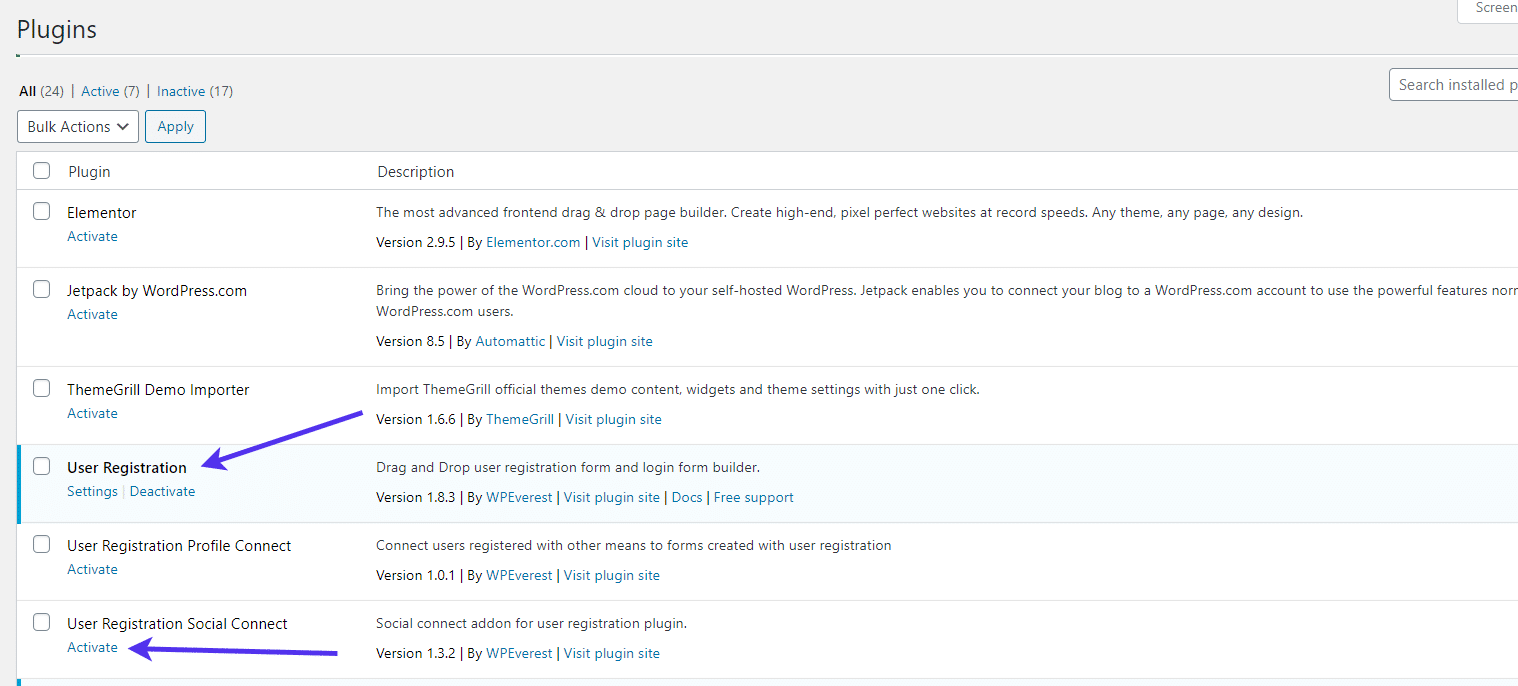Check the Jetpack by WordPress.com checkbox
The image size is (1518, 686).
(x=41, y=288)
